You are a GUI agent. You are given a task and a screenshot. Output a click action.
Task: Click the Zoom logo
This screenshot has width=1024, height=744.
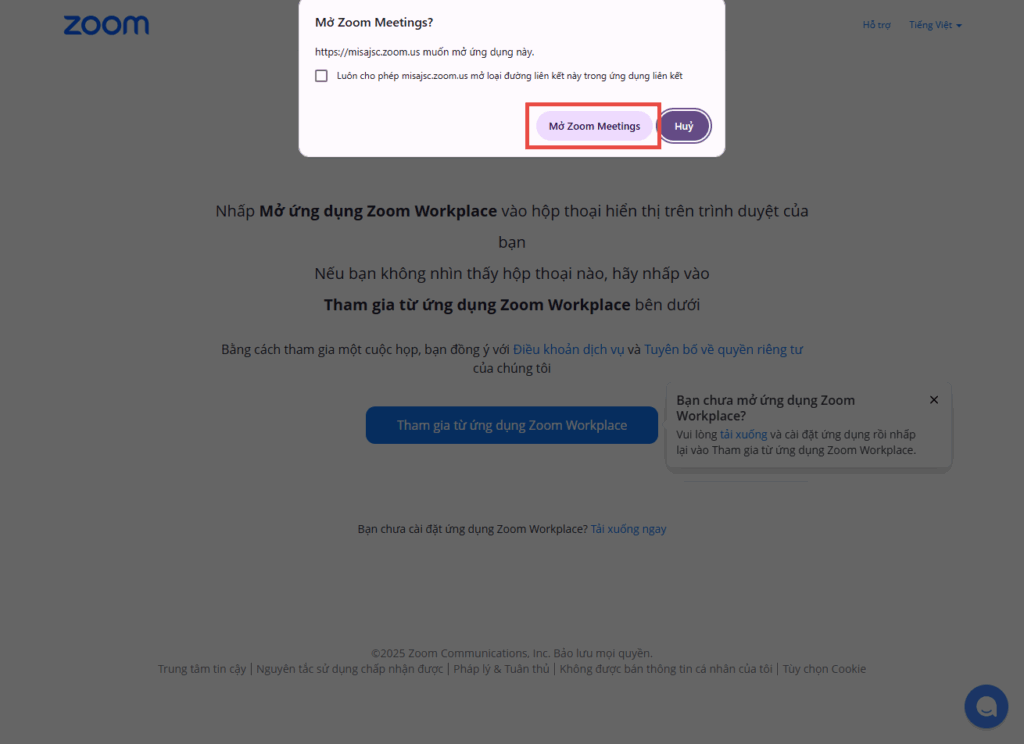pyautogui.click(x=106, y=25)
